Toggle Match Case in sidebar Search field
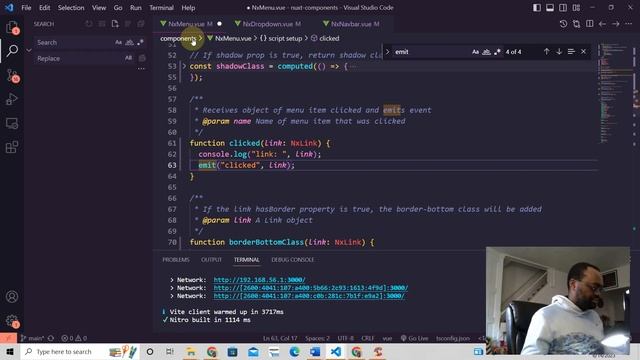Viewport: 640px width, 360px height. (118, 42)
